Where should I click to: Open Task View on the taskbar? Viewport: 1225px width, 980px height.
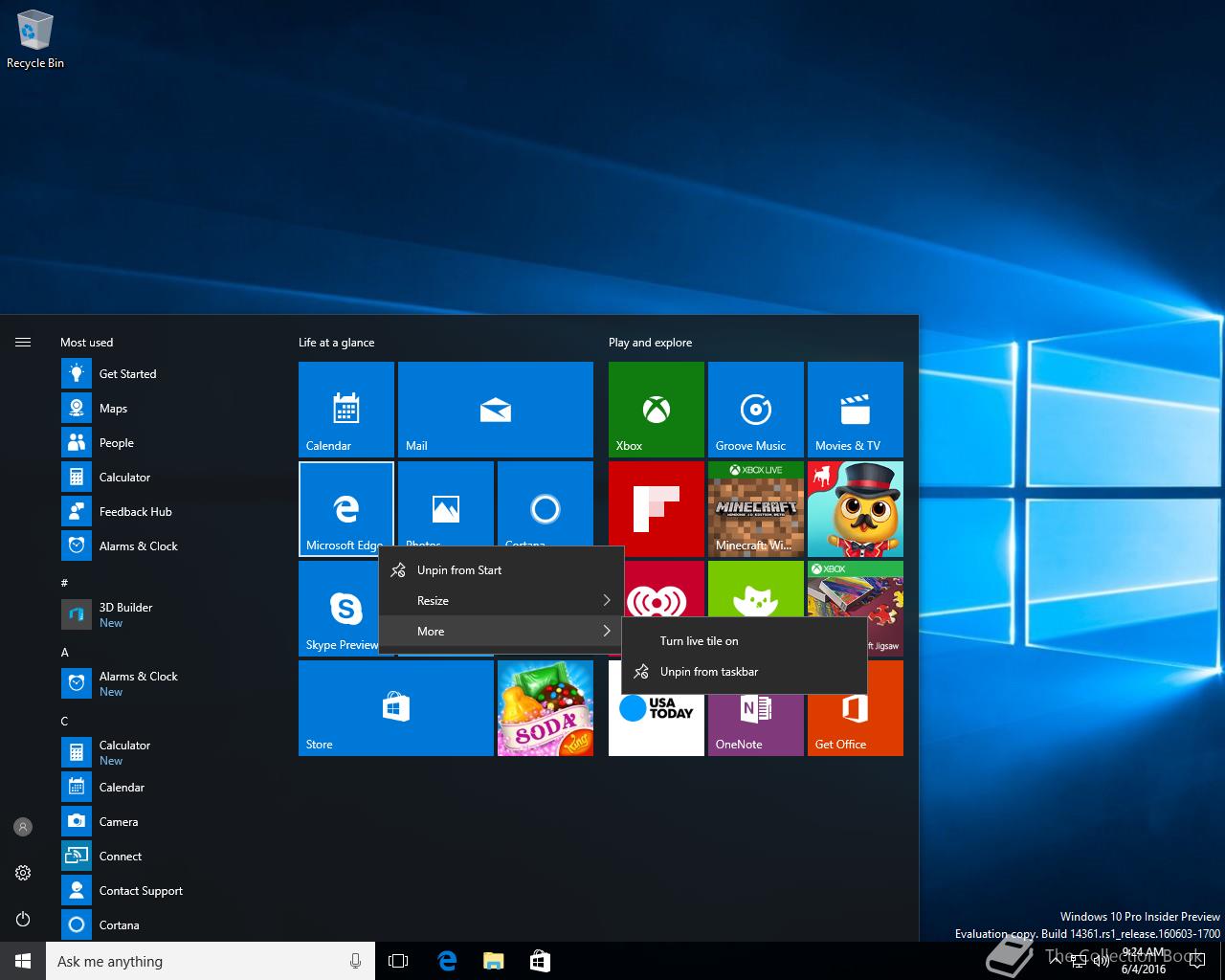pyautogui.click(x=398, y=961)
